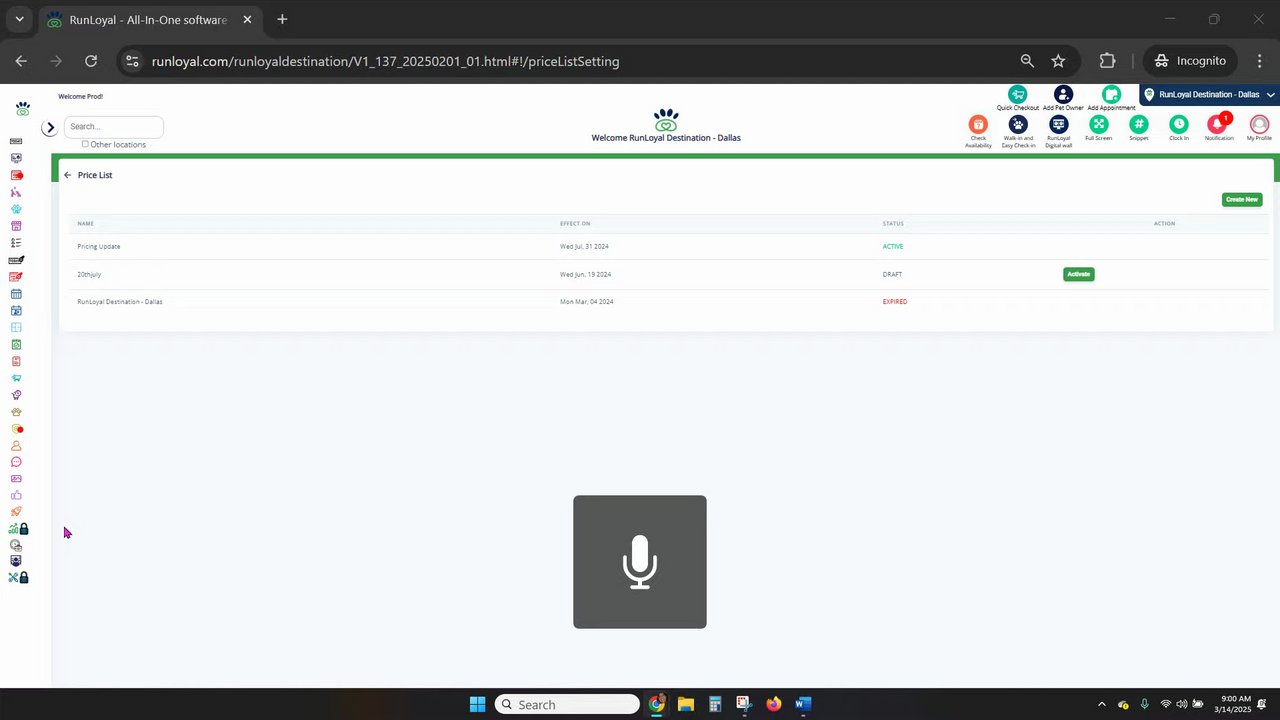The height and width of the screenshot is (720, 1280).
Task: Click RunLoyal paw logo in sidebar
Action: [22, 108]
